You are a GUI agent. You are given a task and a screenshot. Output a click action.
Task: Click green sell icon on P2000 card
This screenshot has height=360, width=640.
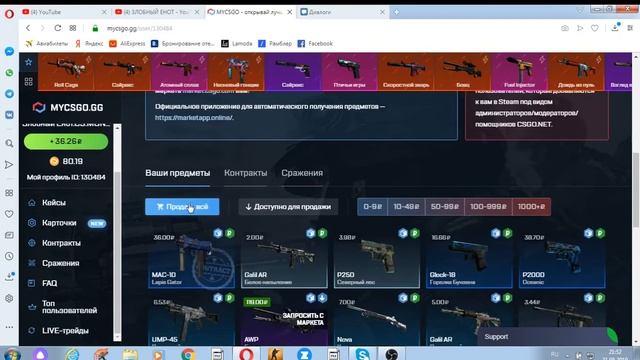click(600, 233)
